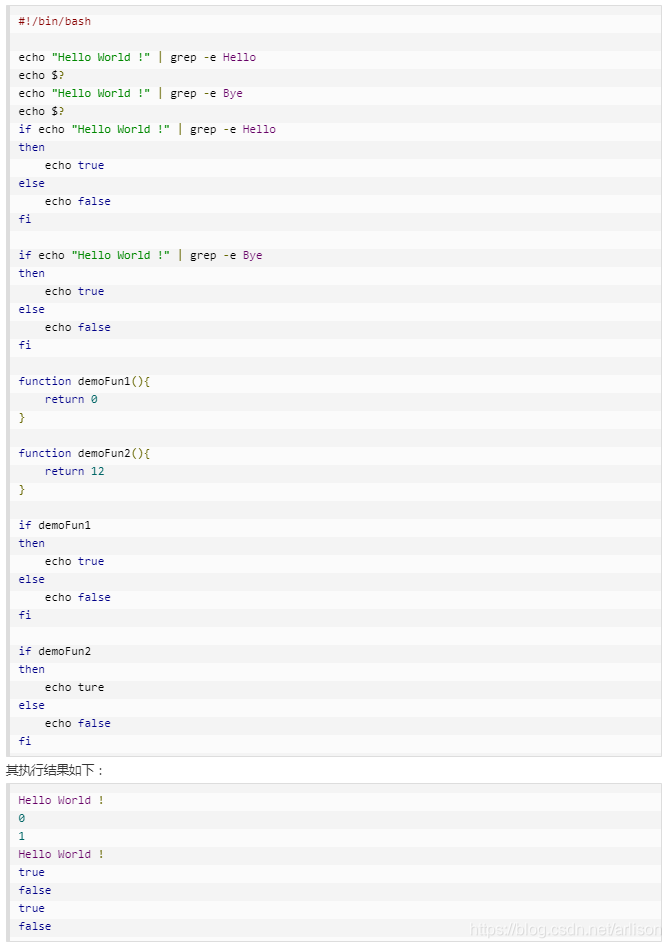The width and height of the screenshot is (671, 948).
Task: Select the 'return 0' line
Action: [x=71, y=399]
